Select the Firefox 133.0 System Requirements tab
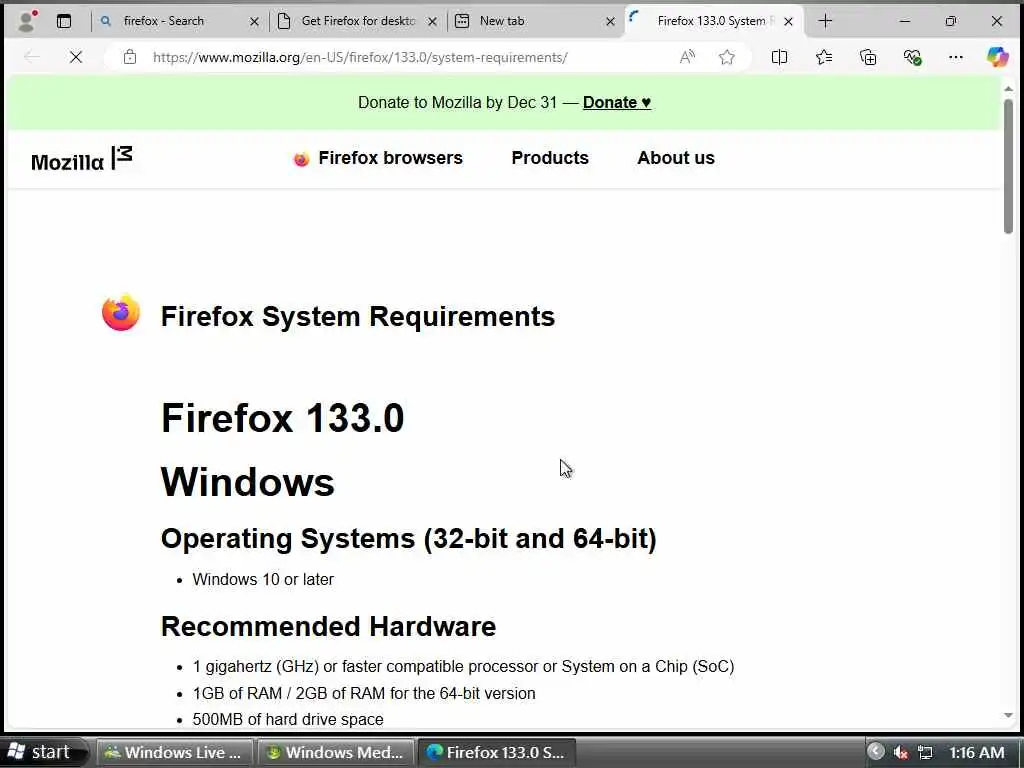The image size is (1024, 768). point(711,21)
